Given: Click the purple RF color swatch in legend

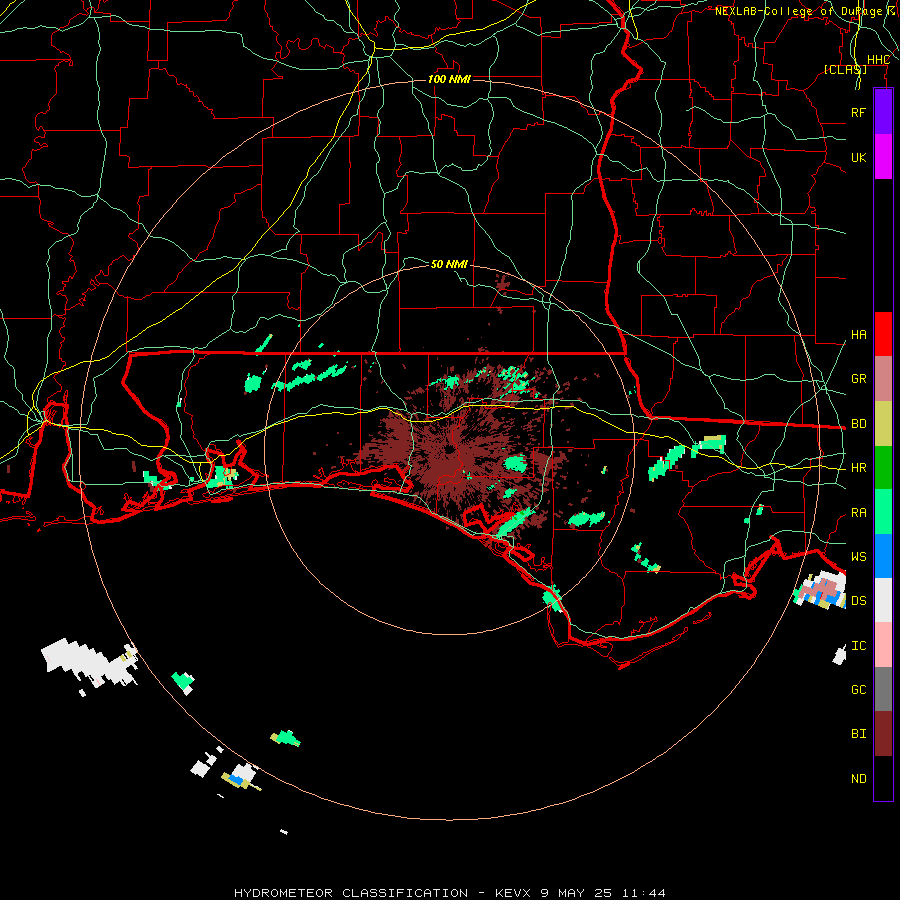Looking at the screenshot, I should (883, 112).
